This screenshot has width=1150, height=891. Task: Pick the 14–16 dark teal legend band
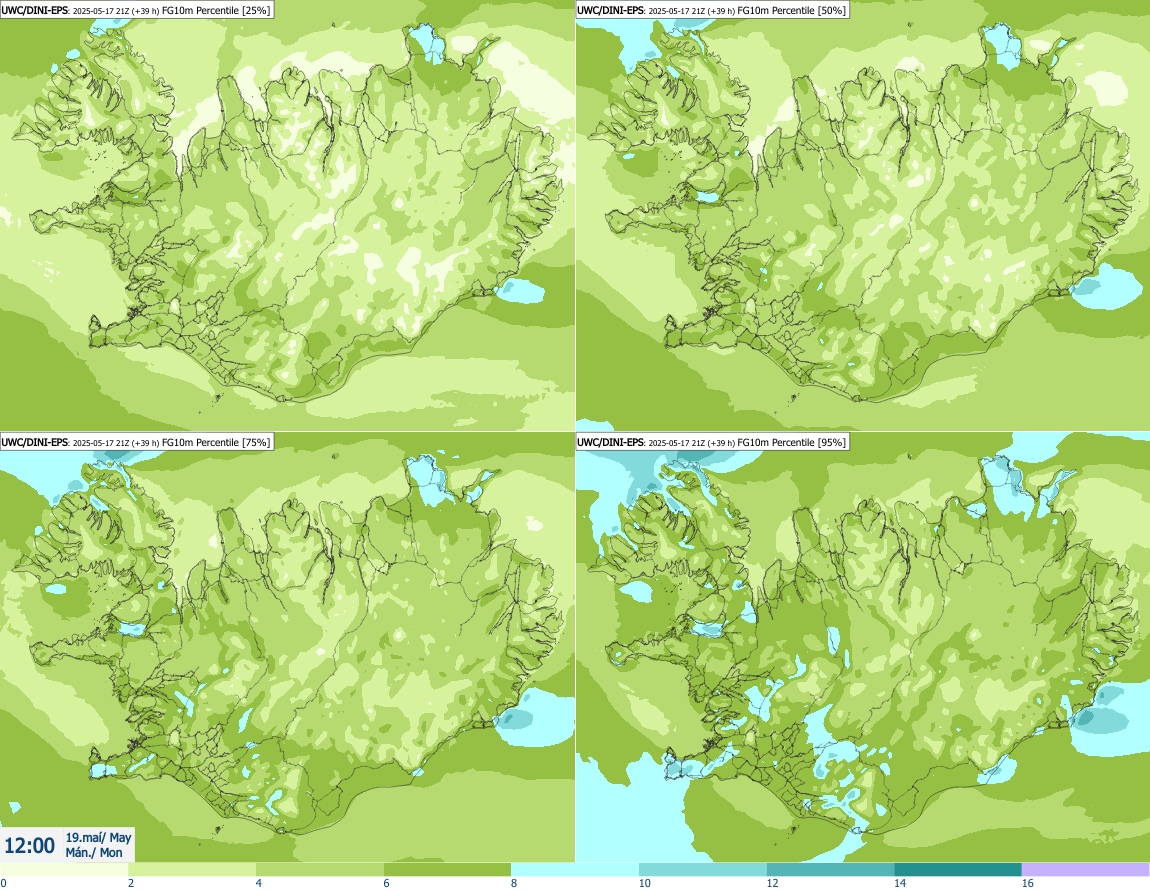coord(958,870)
